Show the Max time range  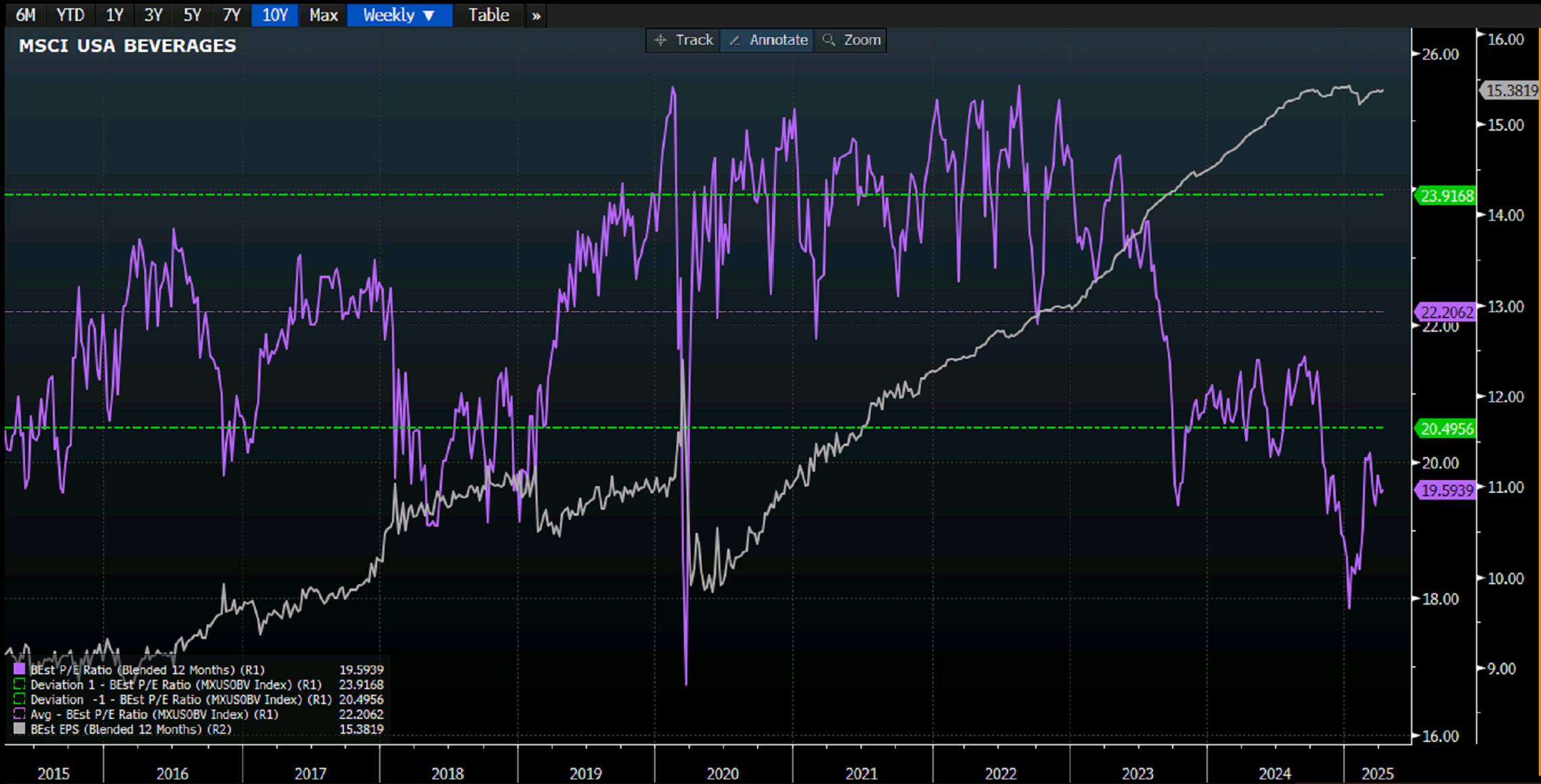[x=323, y=15]
